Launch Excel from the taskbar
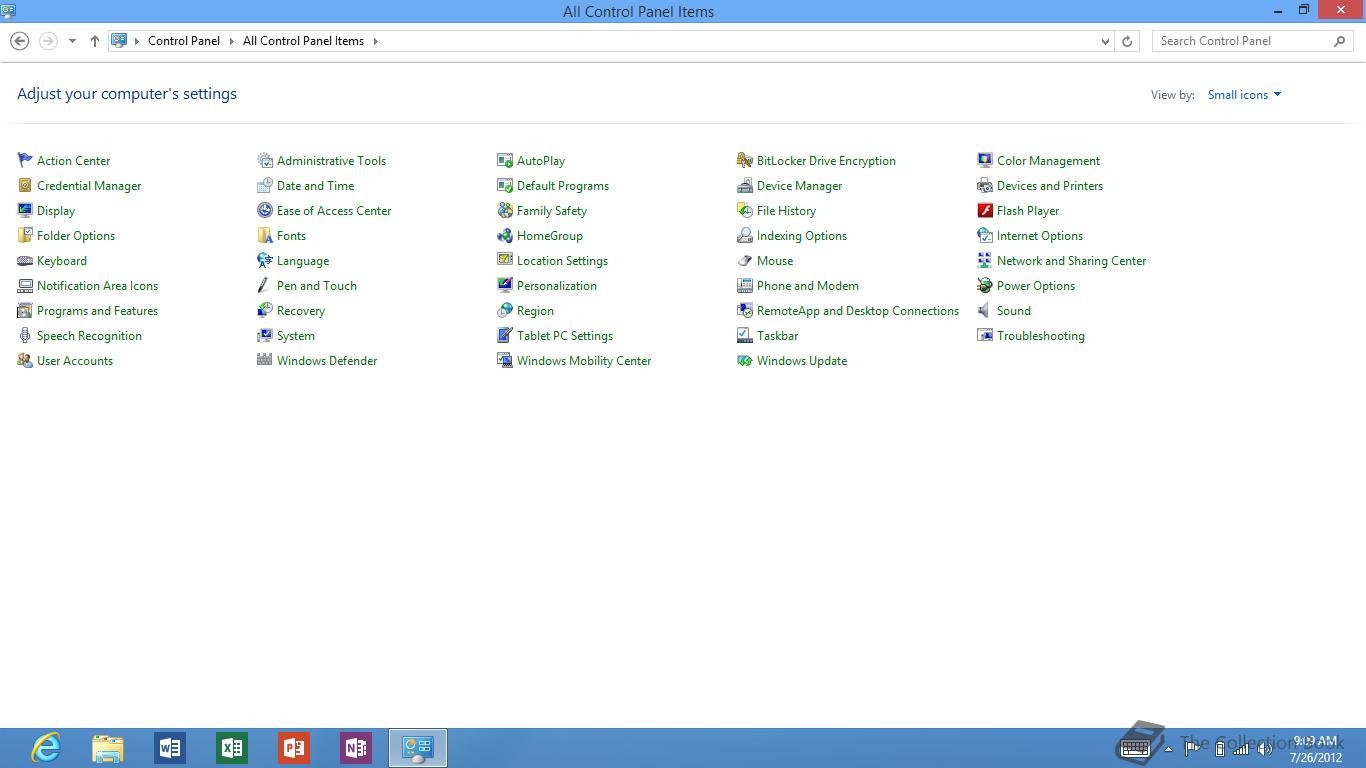This screenshot has width=1366, height=768. coord(232,748)
